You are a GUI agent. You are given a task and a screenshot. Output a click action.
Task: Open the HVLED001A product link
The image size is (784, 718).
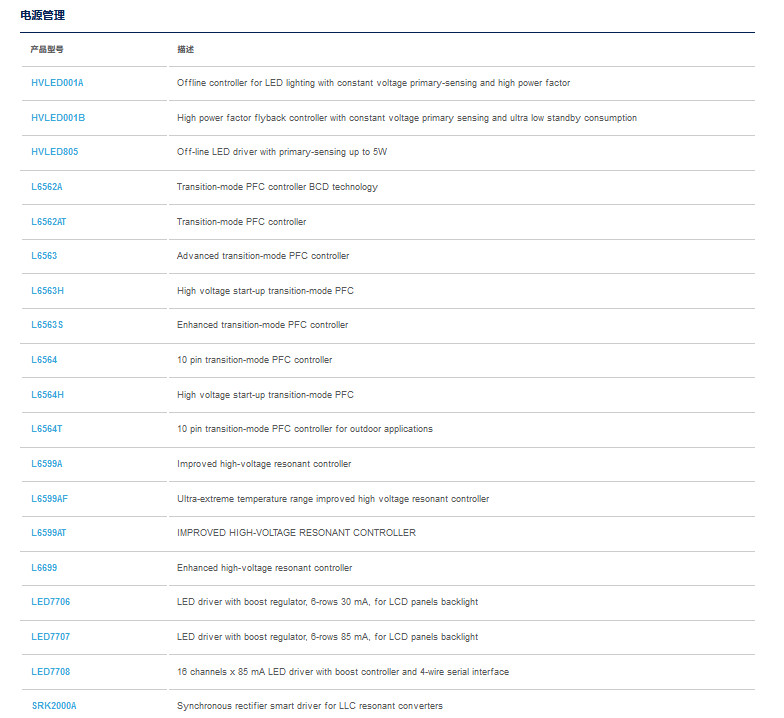click(57, 83)
